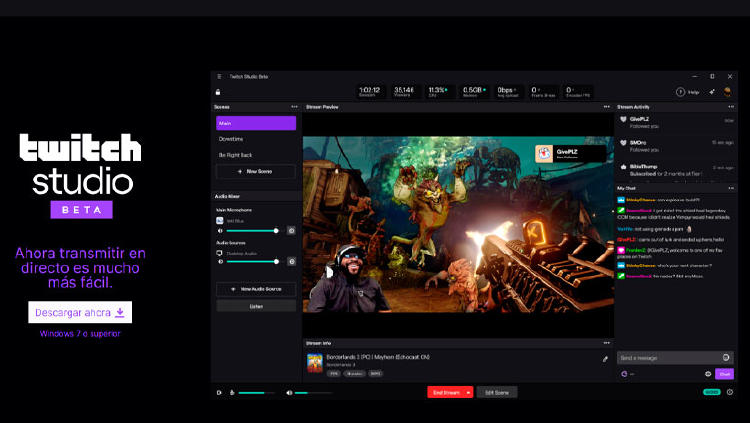This screenshot has height=423, width=750.
Task: Click the heart icon beside SMOrc activity
Action: pos(623,143)
